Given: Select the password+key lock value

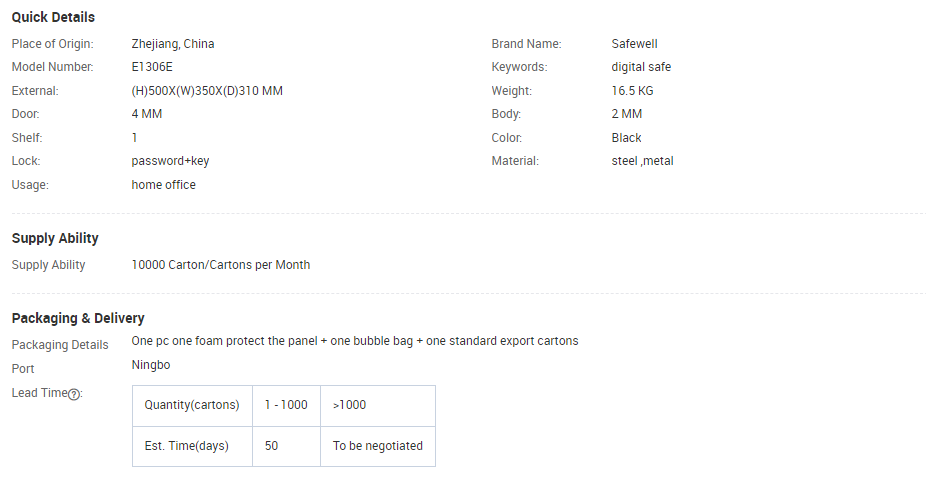Looking at the screenshot, I should tap(170, 161).
